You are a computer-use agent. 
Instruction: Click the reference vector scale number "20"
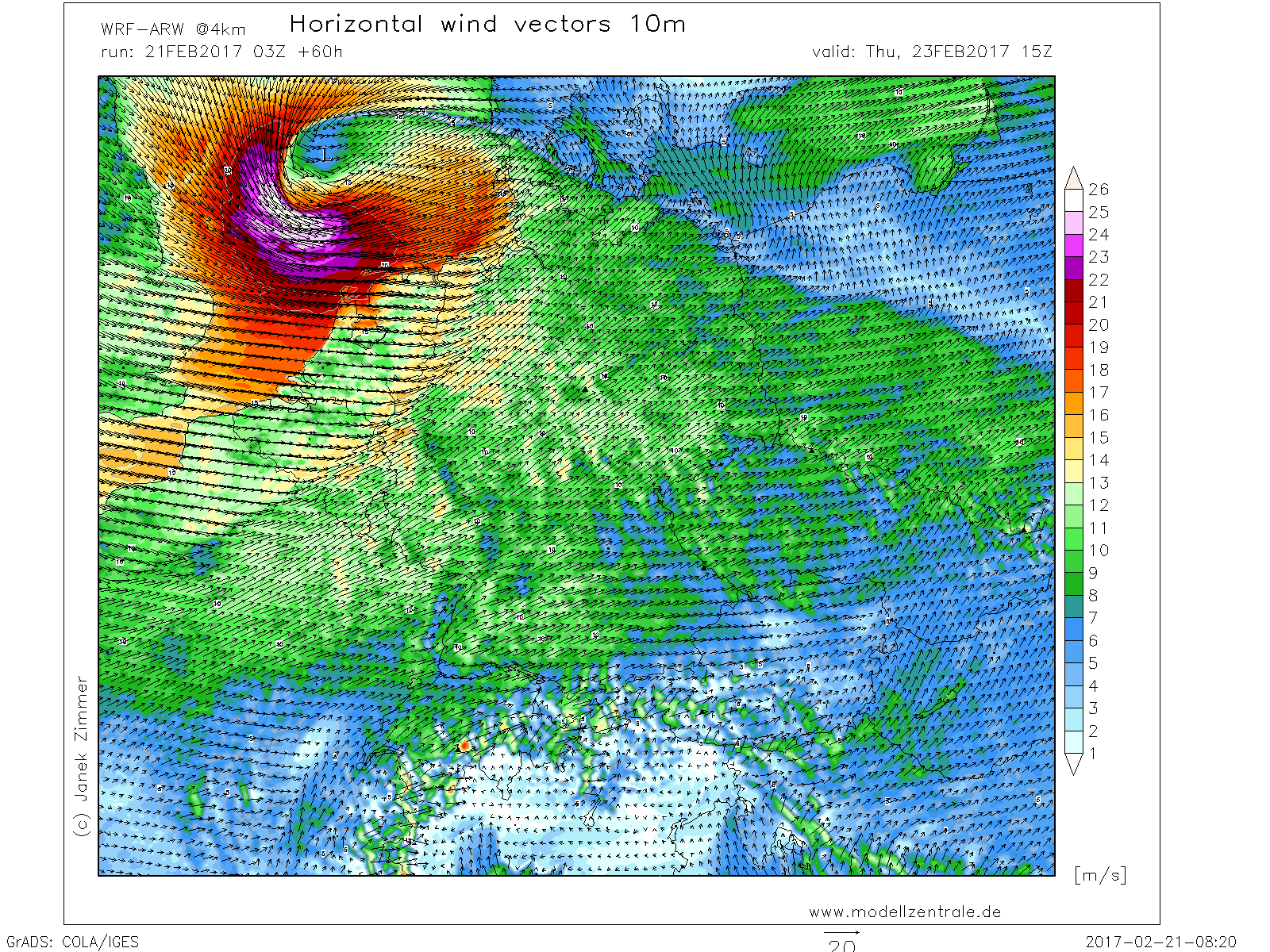pos(841,945)
